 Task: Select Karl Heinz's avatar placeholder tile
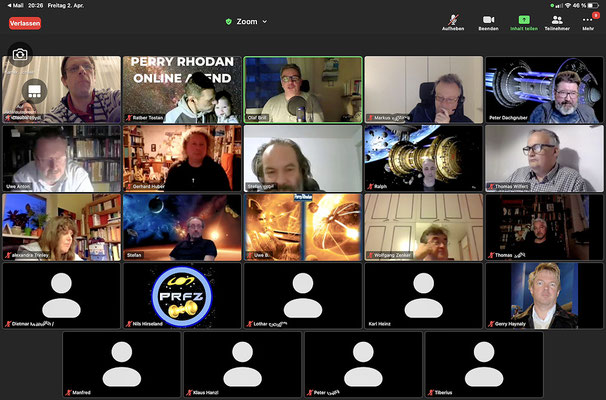424,296
